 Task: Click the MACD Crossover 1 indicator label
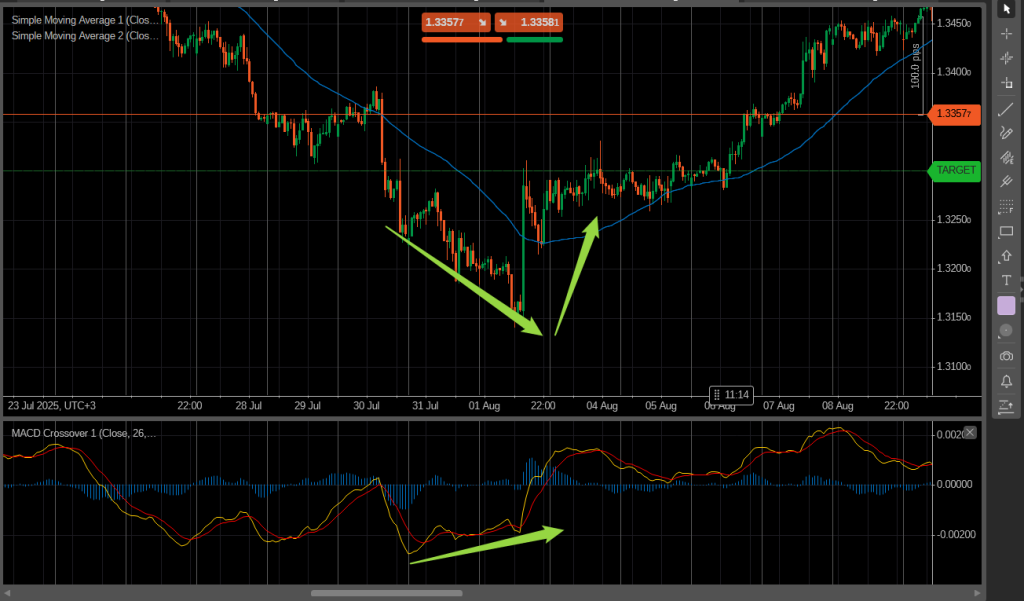84,433
